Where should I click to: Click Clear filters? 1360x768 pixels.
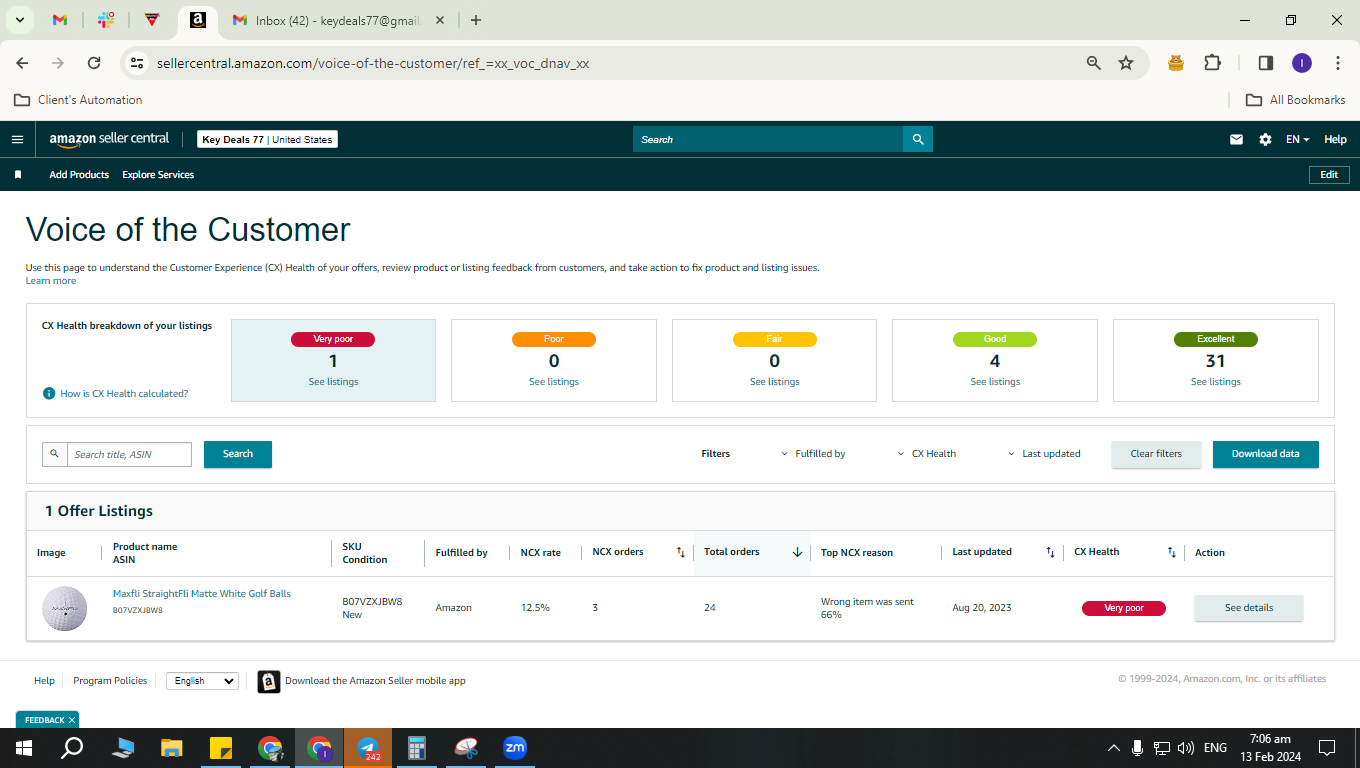point(1156,454)
